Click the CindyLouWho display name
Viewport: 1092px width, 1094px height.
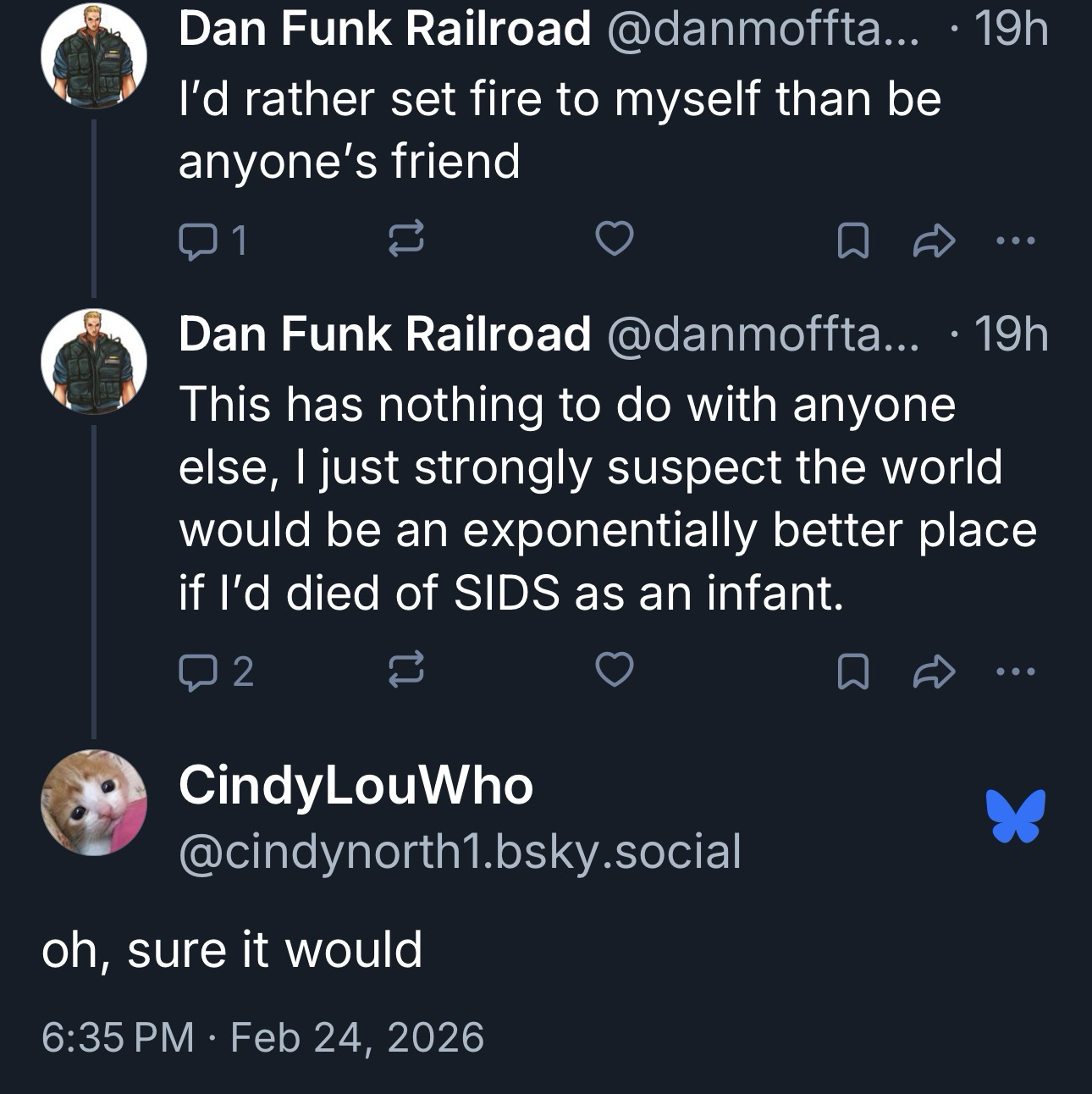[356, 786]
